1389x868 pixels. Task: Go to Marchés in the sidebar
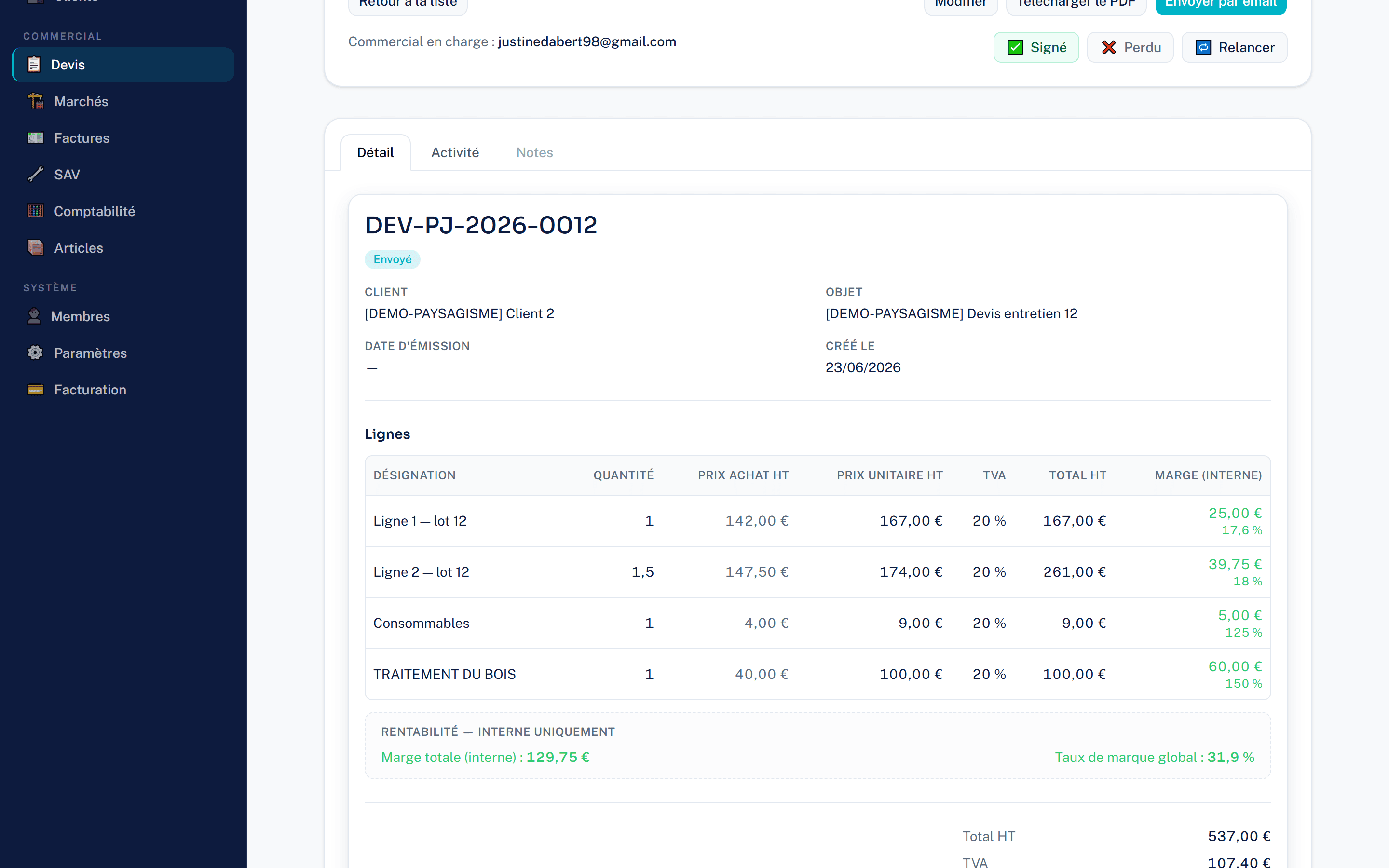tap(123, 102)
